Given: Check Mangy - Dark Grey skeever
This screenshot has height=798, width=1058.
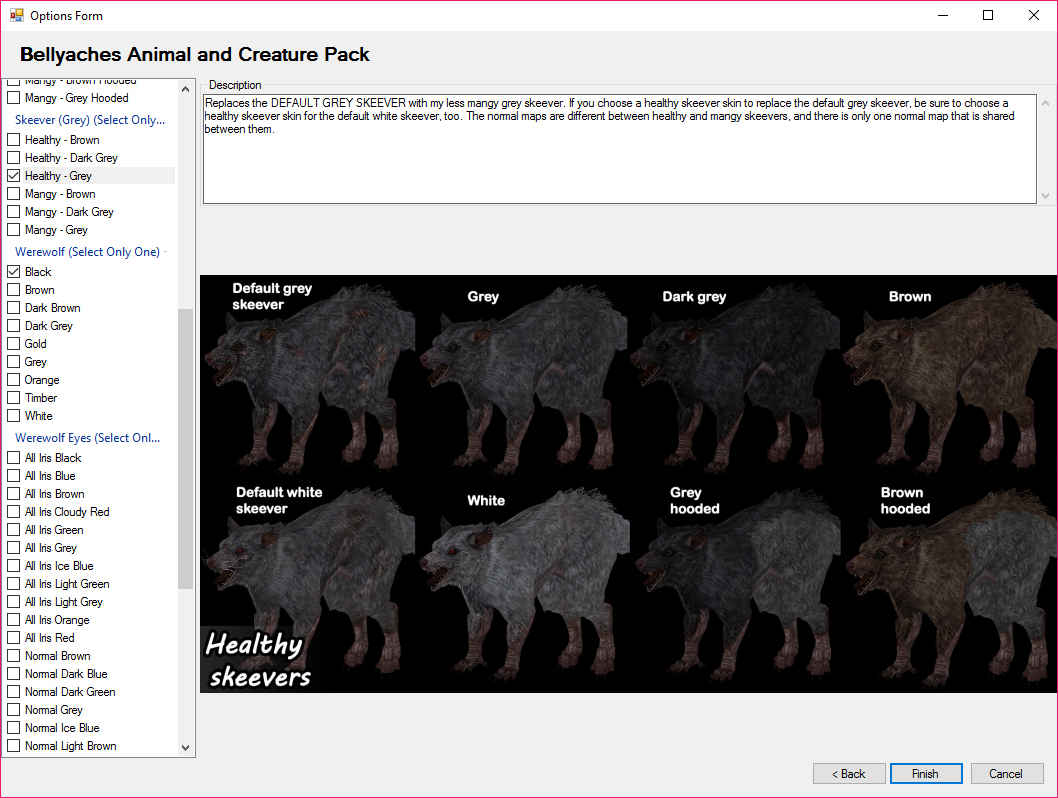Looking at the screenshot, I should click(13, 212).
